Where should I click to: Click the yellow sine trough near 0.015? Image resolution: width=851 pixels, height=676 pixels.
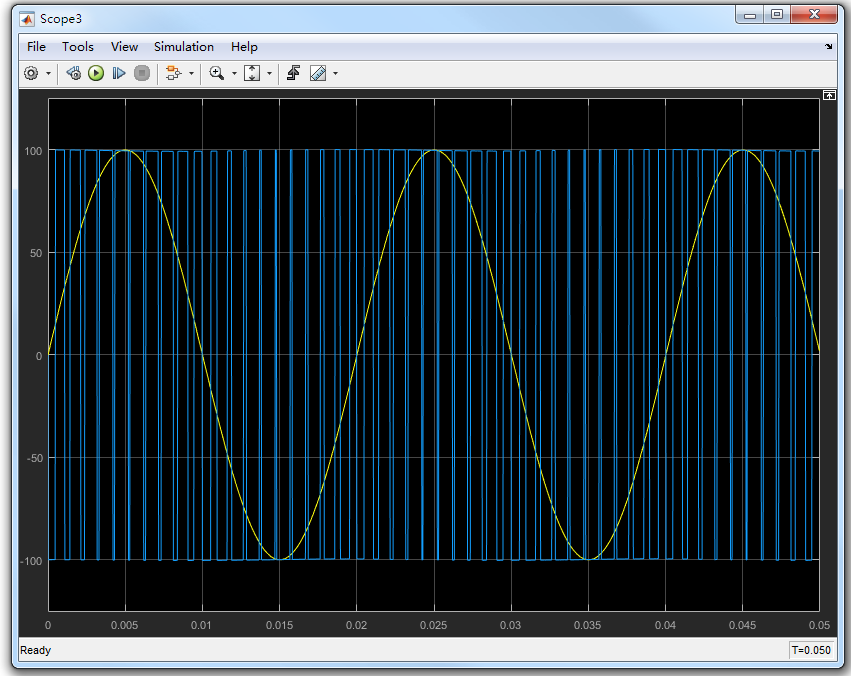tap(280, 559)
